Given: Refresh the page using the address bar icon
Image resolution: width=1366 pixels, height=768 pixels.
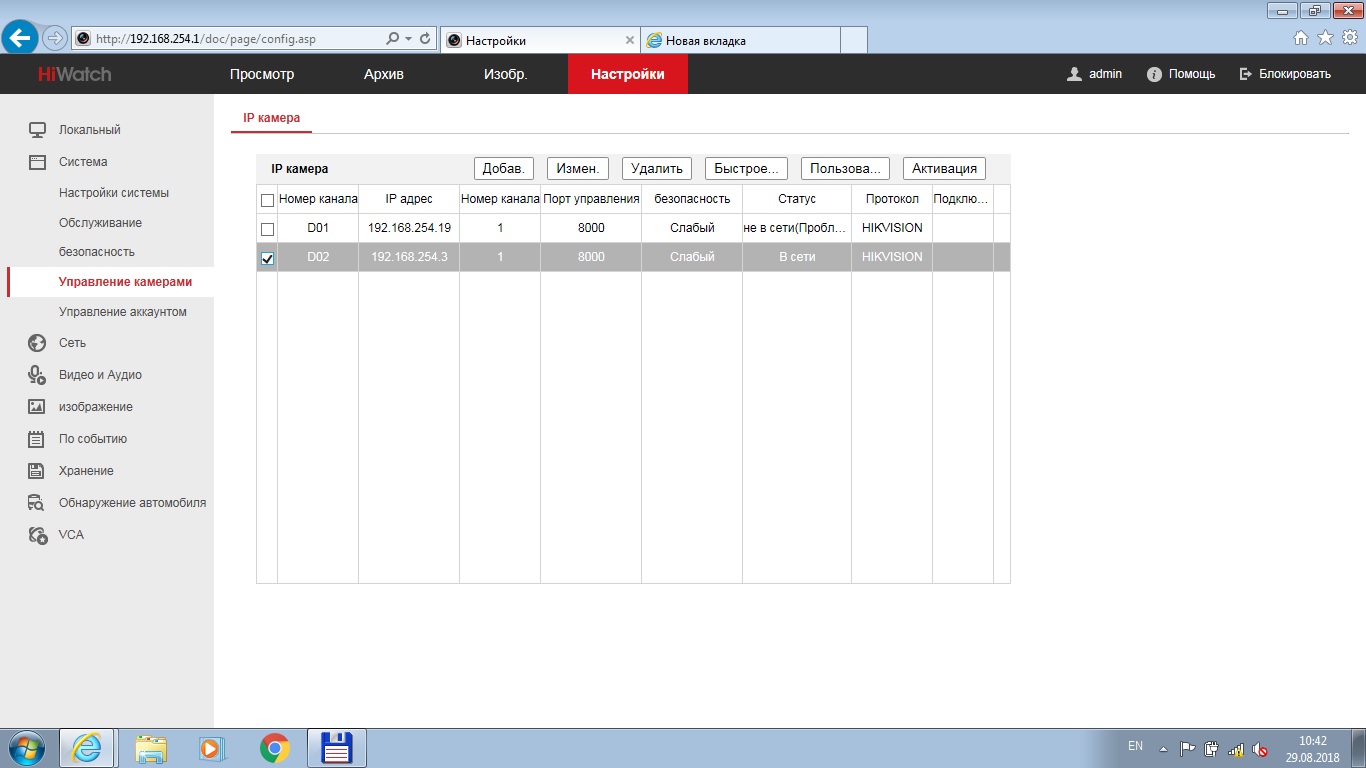Looking at the screenshot, I should click(425, 39).
